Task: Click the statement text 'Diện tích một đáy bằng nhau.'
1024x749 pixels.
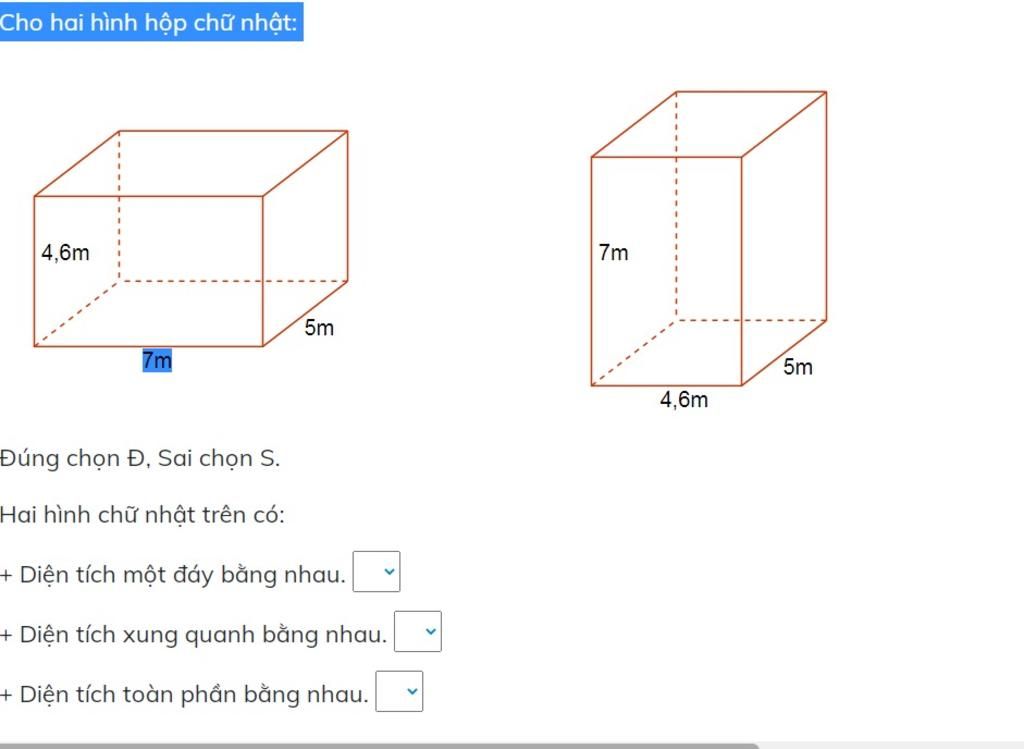Action: point(183,575)
